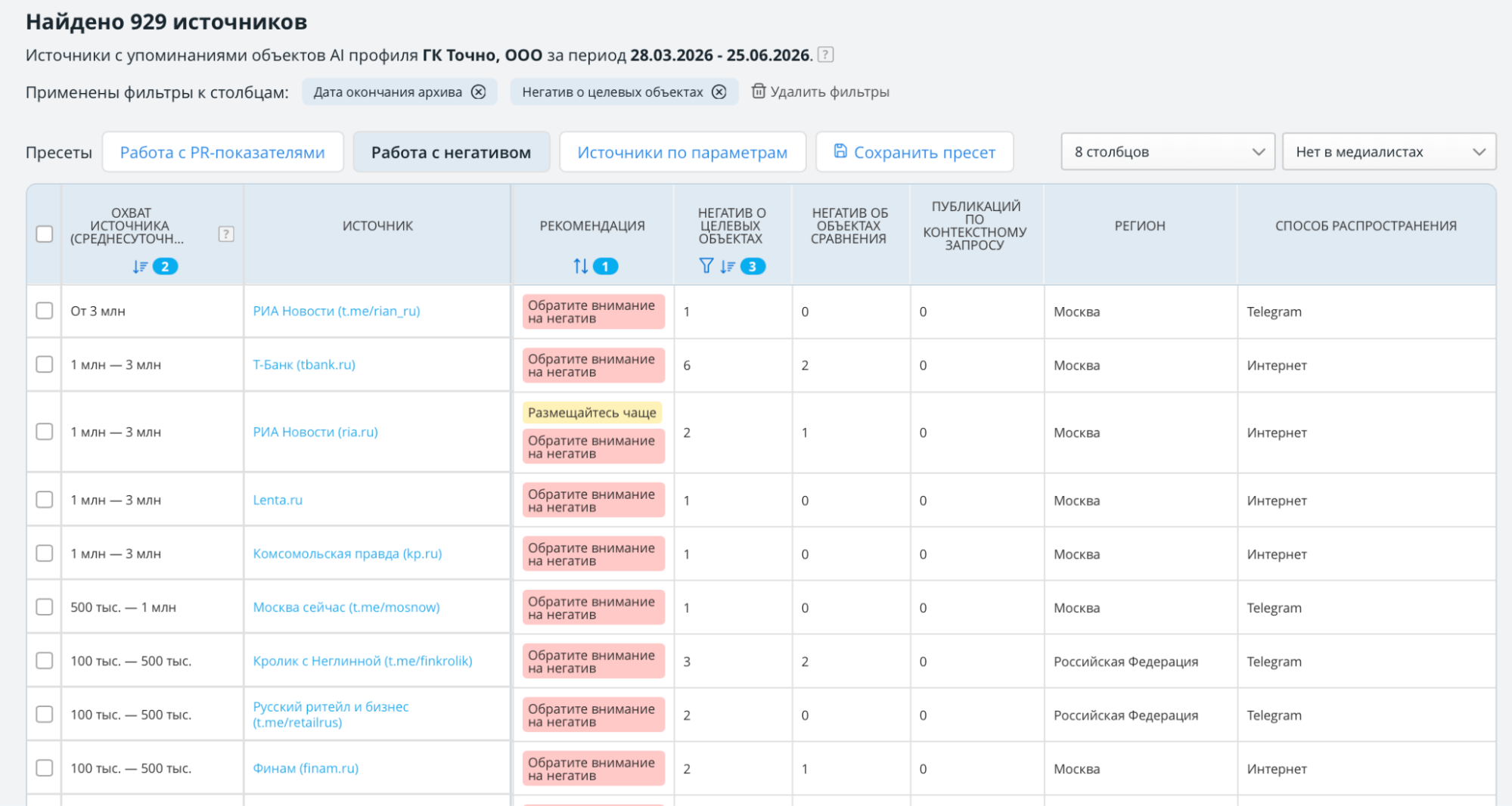Image resolution: width=1512 pixels, height=806 pixels.
Task: Click the sort icon under НЕГАТИВ О ЦЕЛЕВЫХ ОБЪЕКТАХ
Action: click(x=727, y=266)
